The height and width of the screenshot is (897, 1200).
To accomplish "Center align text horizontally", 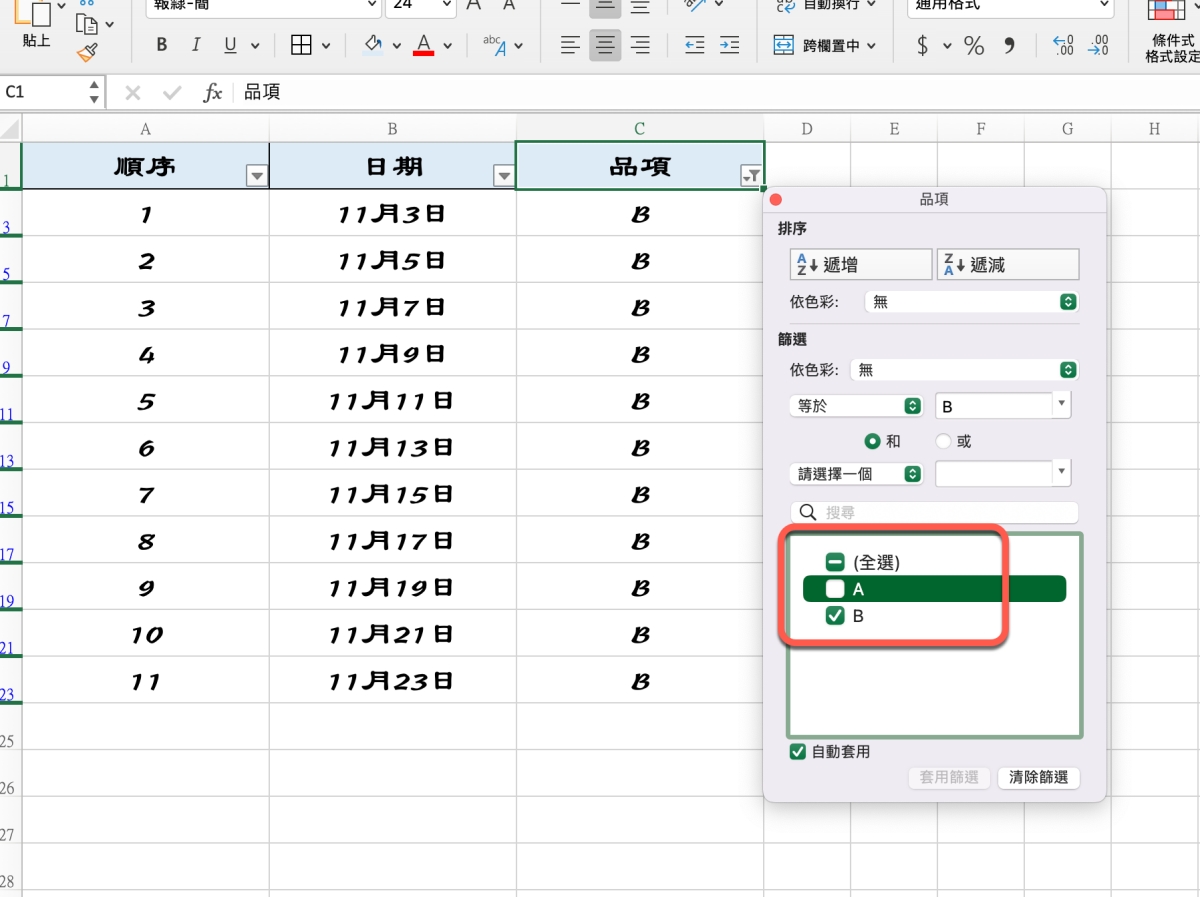I will (x=604, y=45).
